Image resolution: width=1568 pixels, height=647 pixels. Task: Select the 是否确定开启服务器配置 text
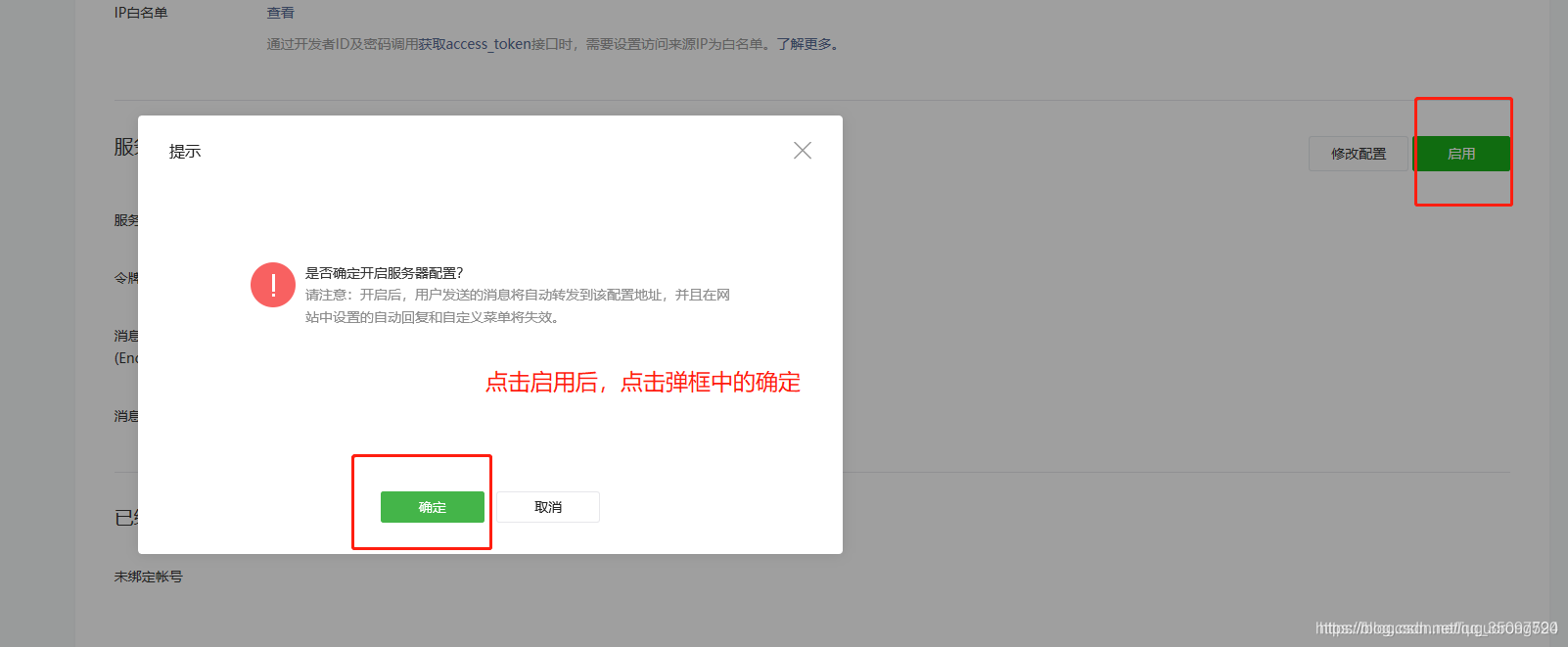tap(384, 273)
